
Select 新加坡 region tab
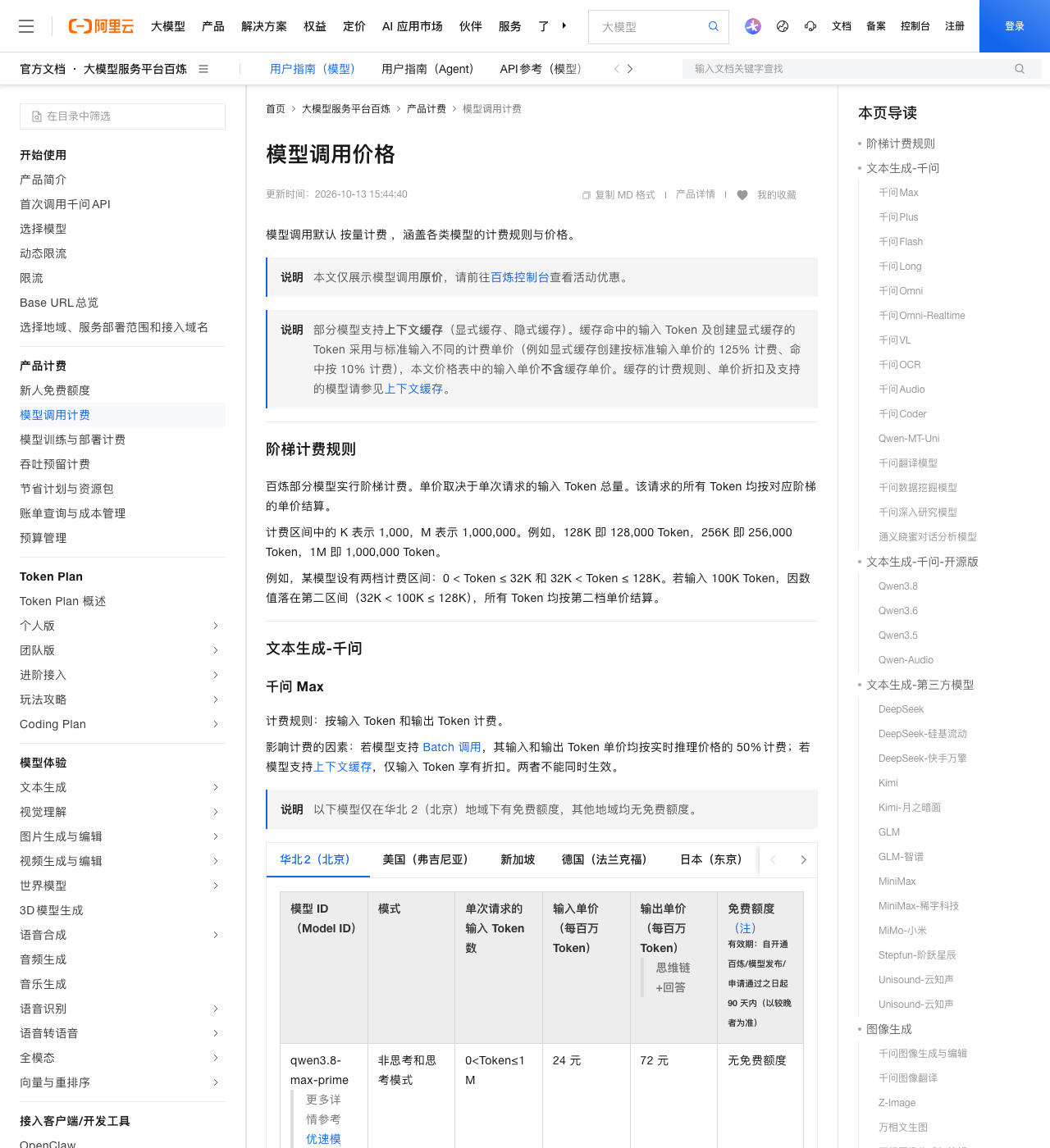pyautogui.click(x=518, y=859)
